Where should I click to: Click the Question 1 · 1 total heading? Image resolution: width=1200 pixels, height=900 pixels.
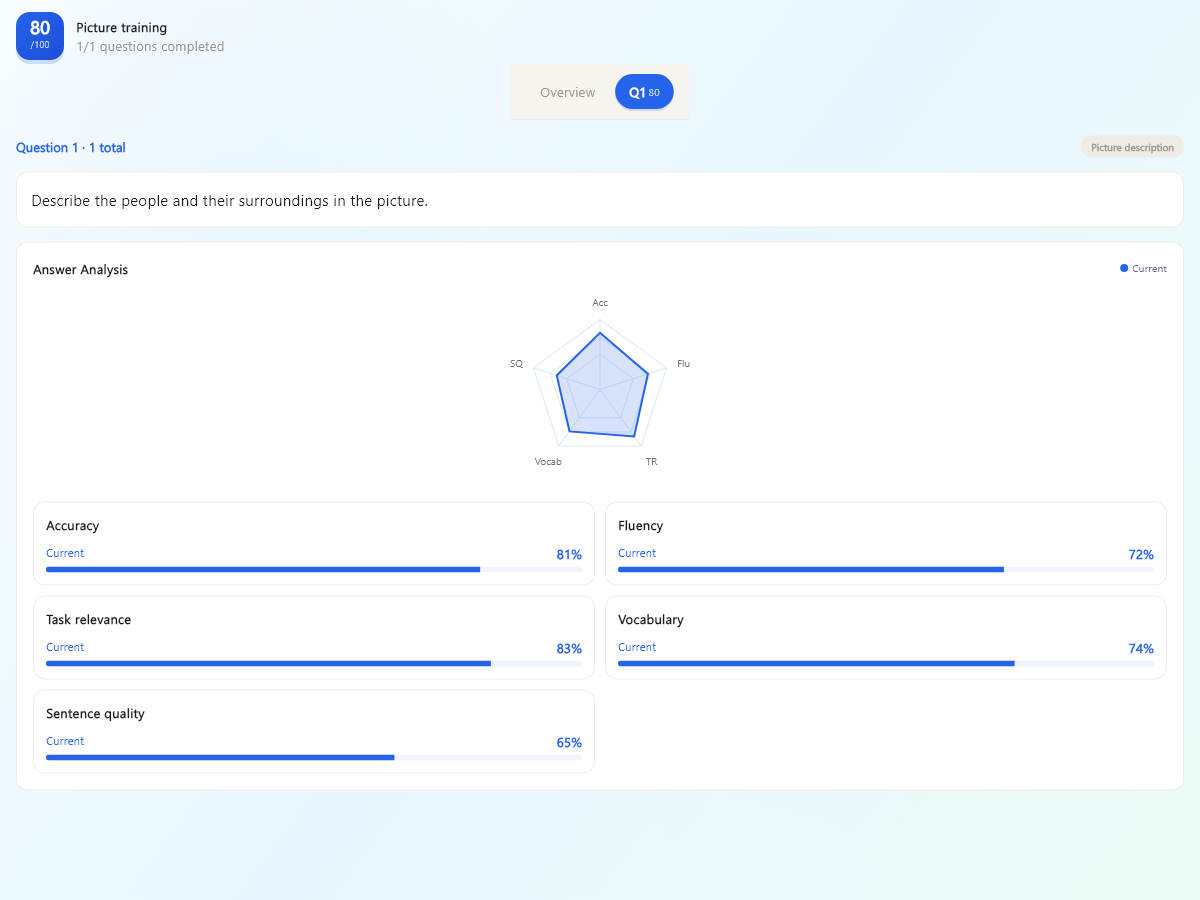[71, 148]
